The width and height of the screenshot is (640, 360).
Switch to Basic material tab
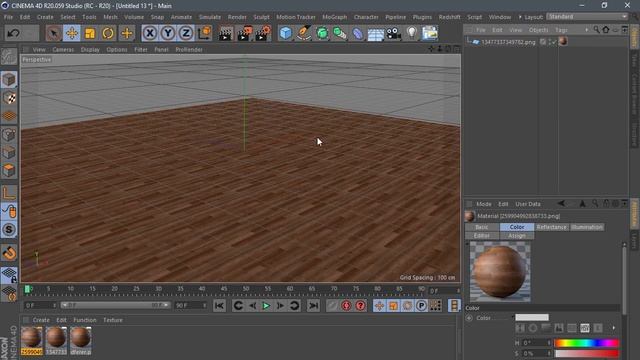click(482, 227)
